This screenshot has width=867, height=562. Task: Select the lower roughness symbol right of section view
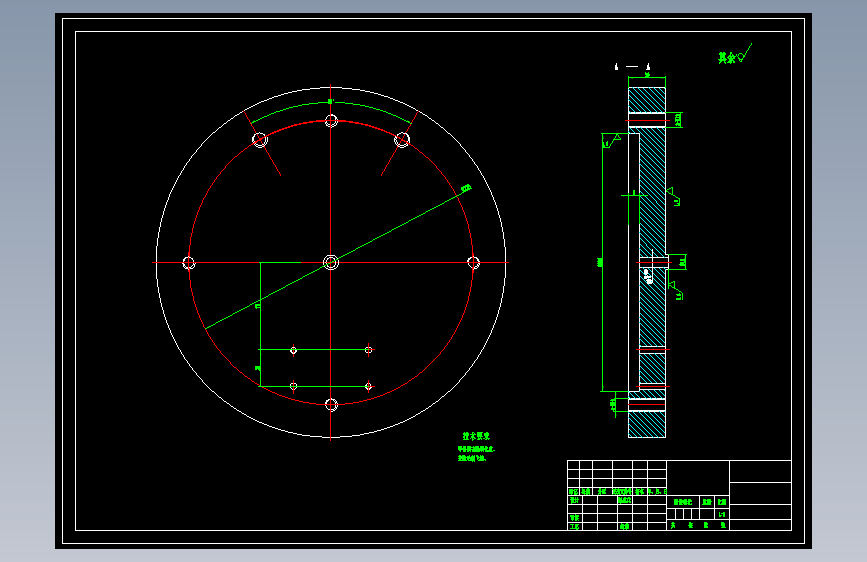pos(676,290)
